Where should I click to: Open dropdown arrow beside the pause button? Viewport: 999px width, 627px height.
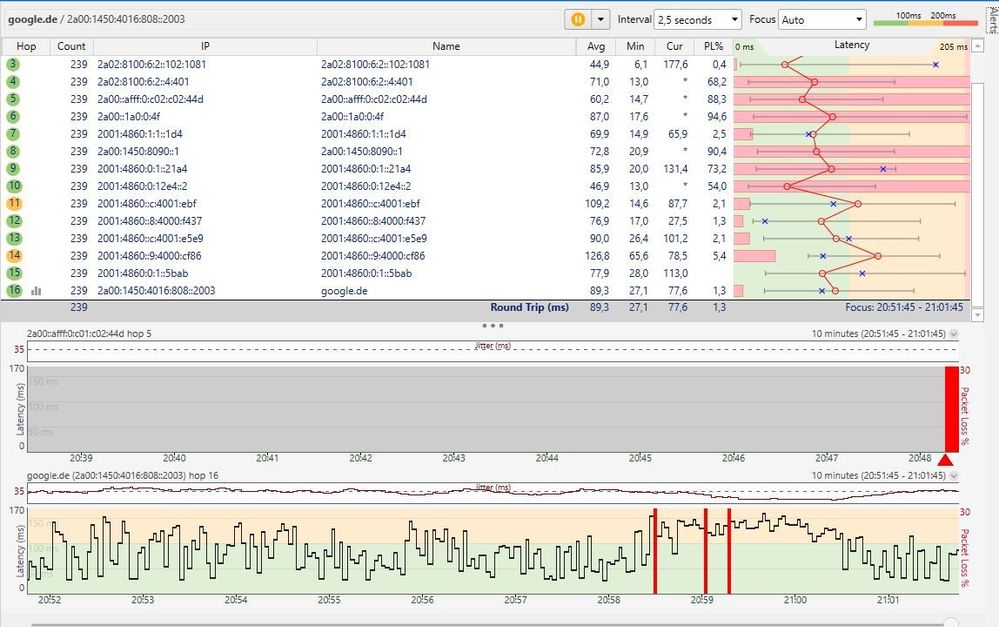pyautogui.click(x=600, y=19)
